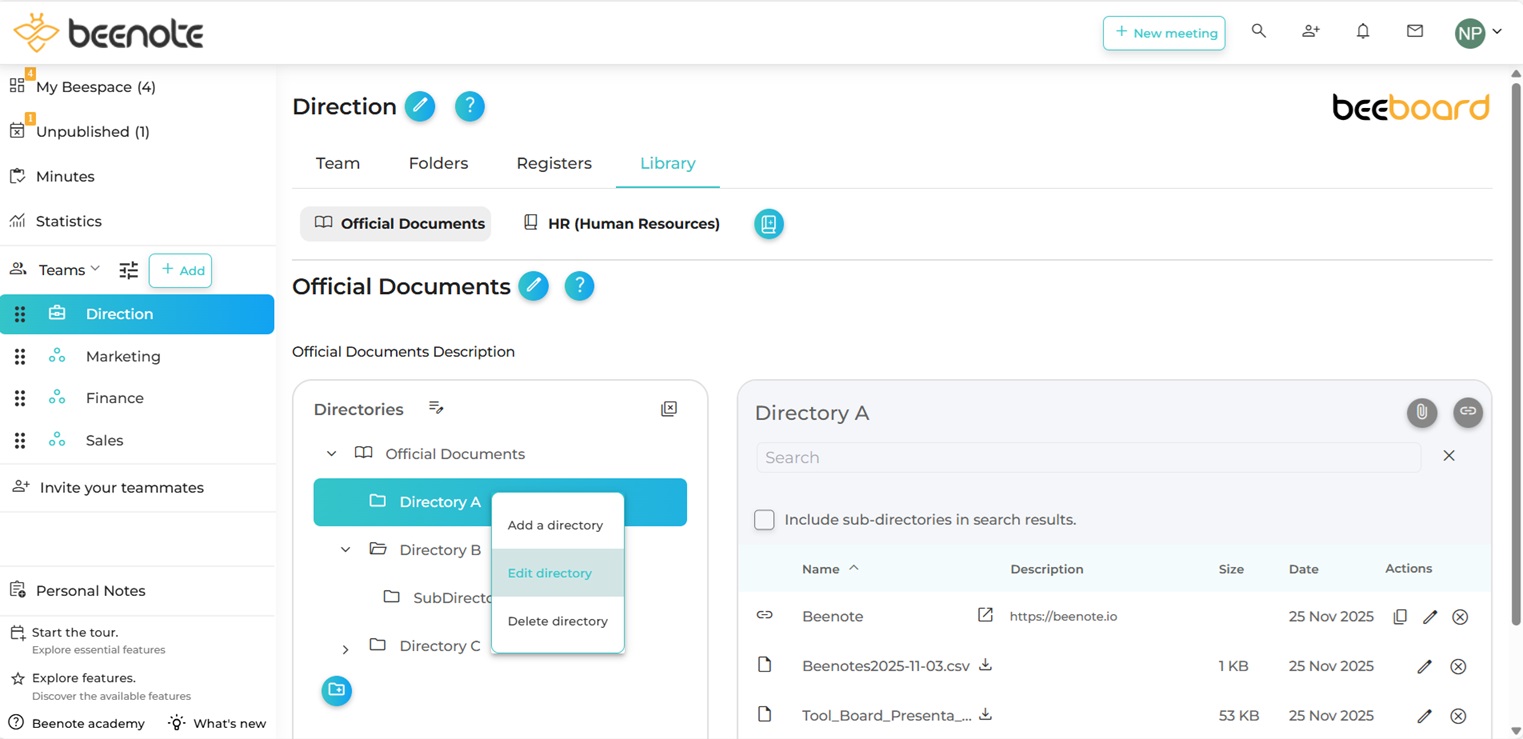Click the New meeting button
Screen dimensions: 1523x739
[1164, 33]
